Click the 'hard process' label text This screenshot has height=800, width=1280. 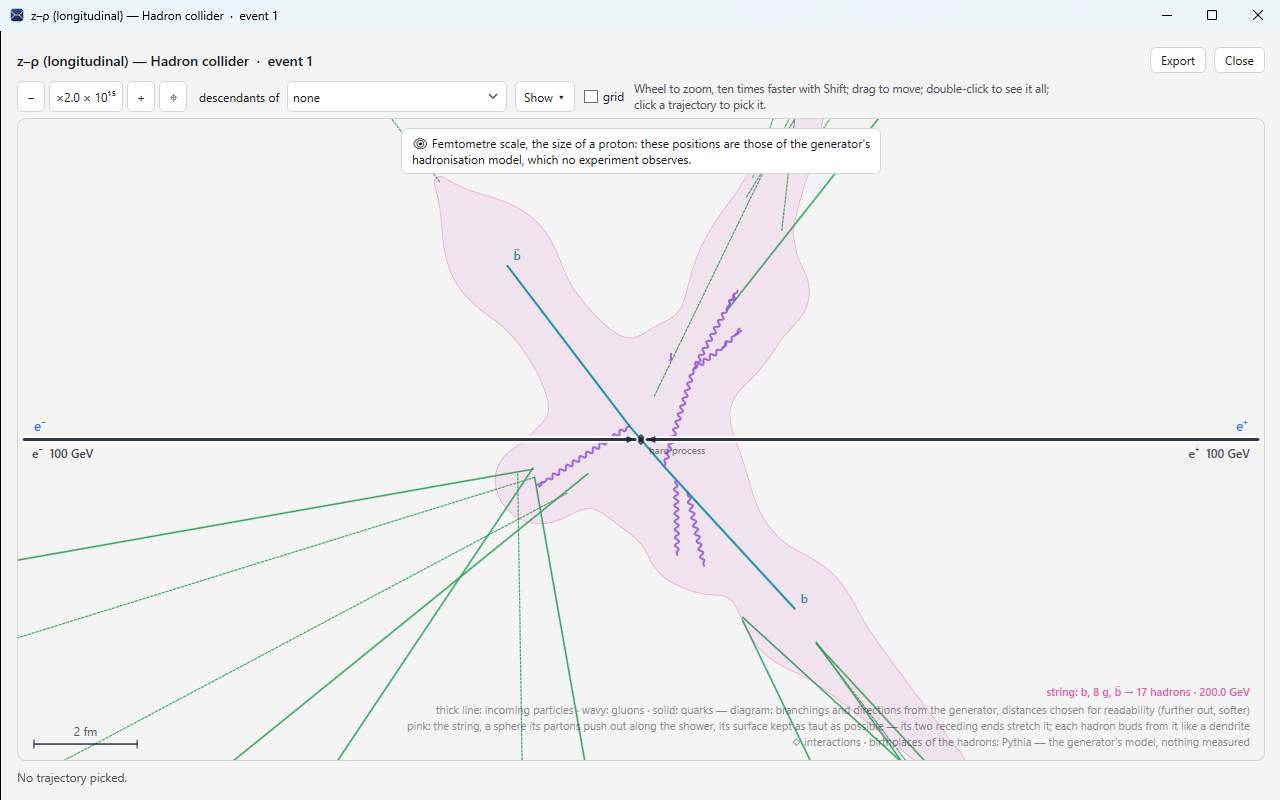[677, 451]
